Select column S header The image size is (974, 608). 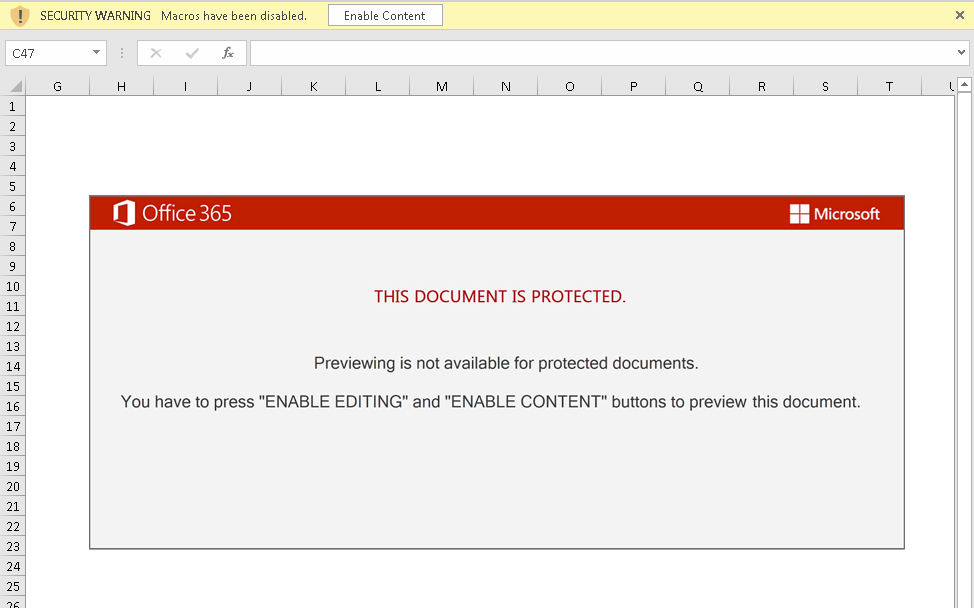pos(826,87)
